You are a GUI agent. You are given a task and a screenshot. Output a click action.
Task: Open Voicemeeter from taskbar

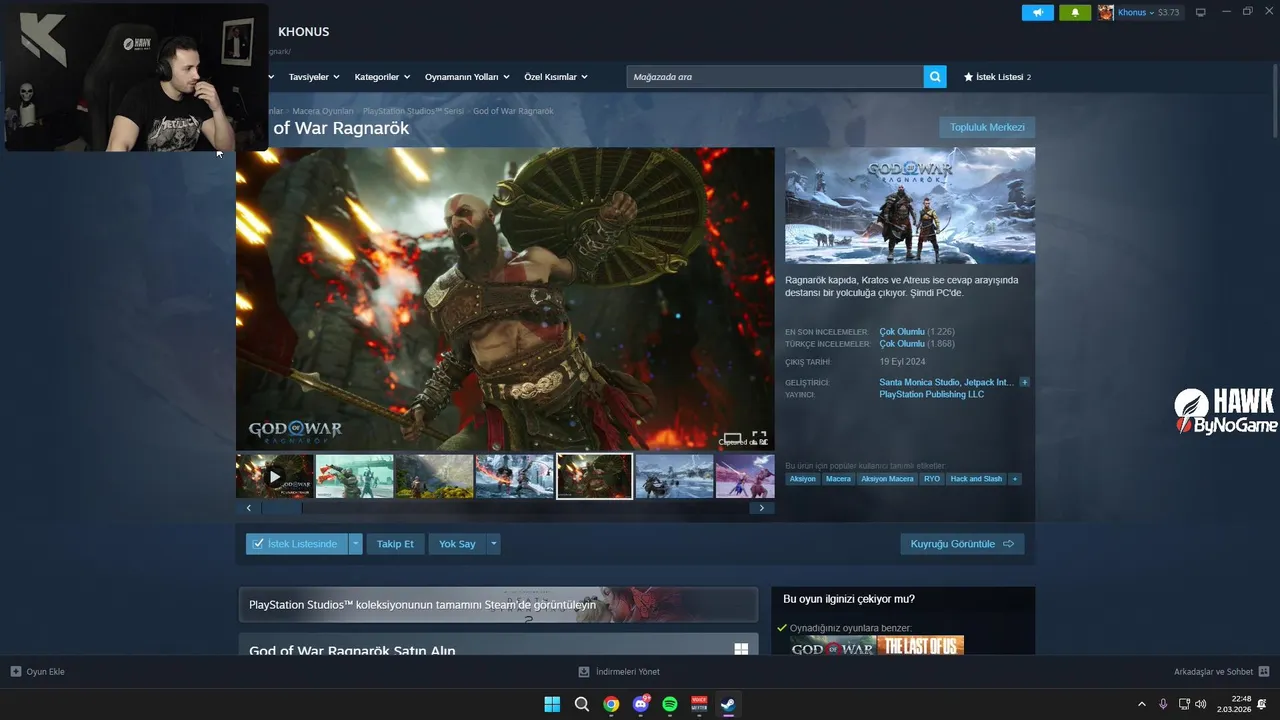point(699,704)
